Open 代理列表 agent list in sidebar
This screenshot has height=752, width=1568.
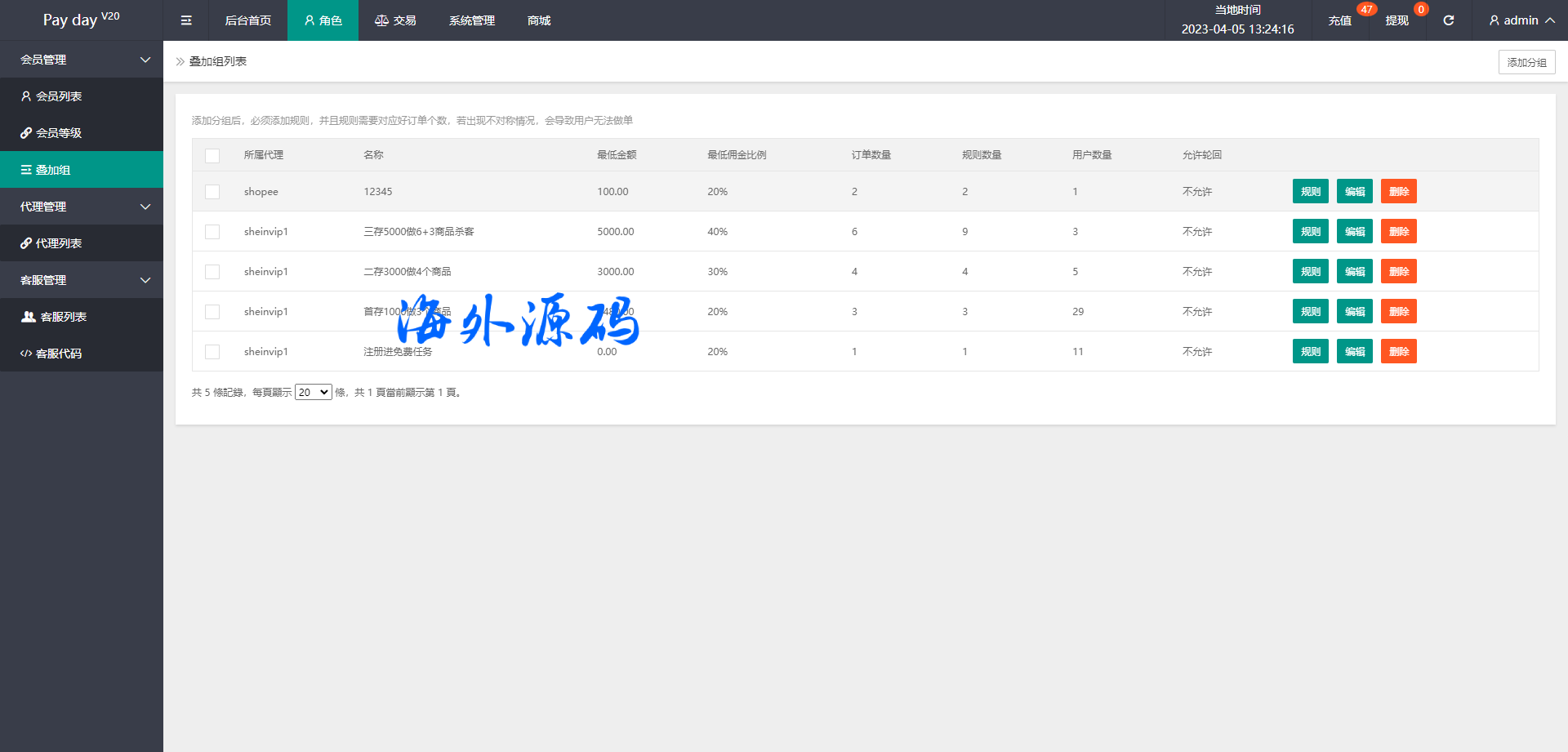pyautogui.click(x=59, y=243)
